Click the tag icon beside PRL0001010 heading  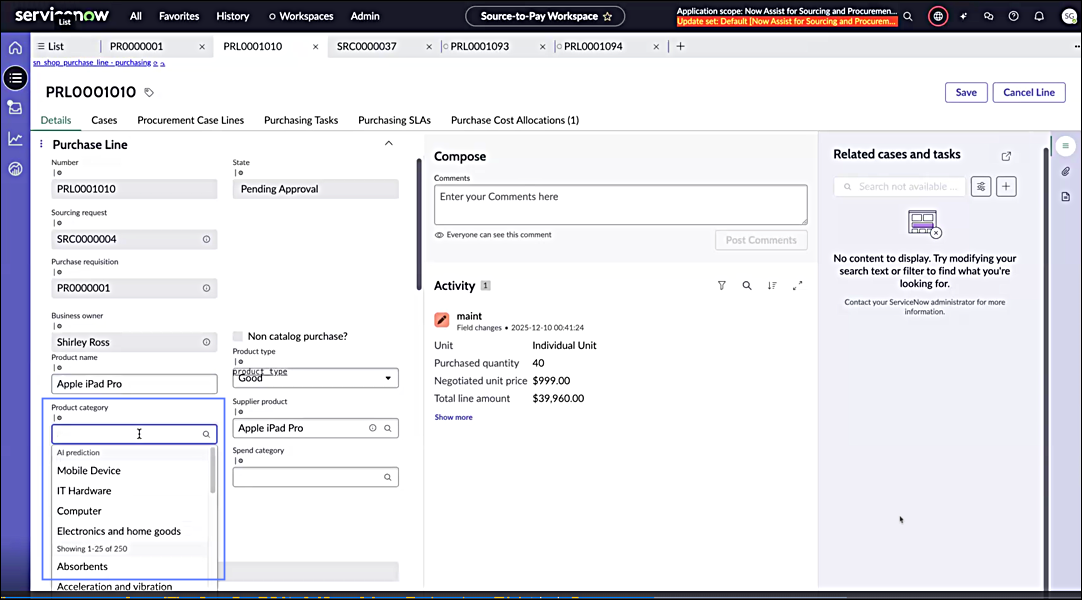pyautogui.click(x=149, y=92)
